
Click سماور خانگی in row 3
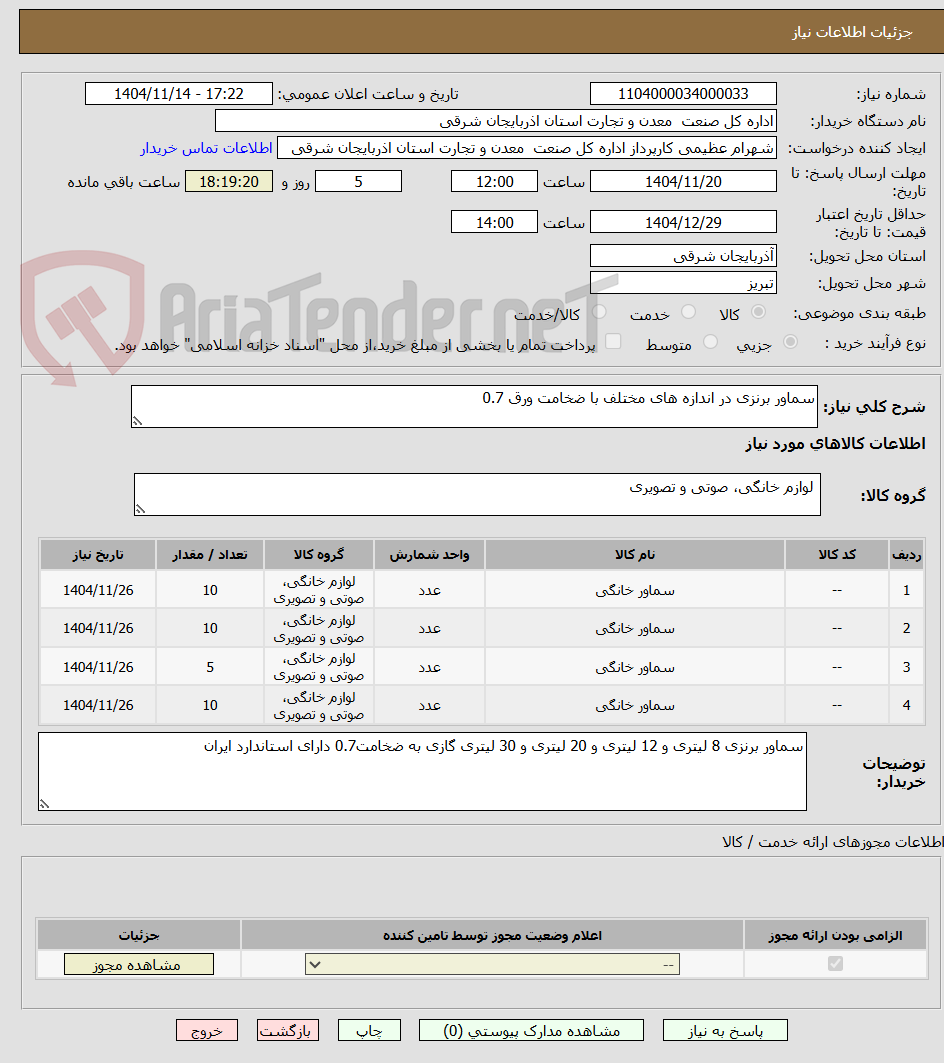635,667
